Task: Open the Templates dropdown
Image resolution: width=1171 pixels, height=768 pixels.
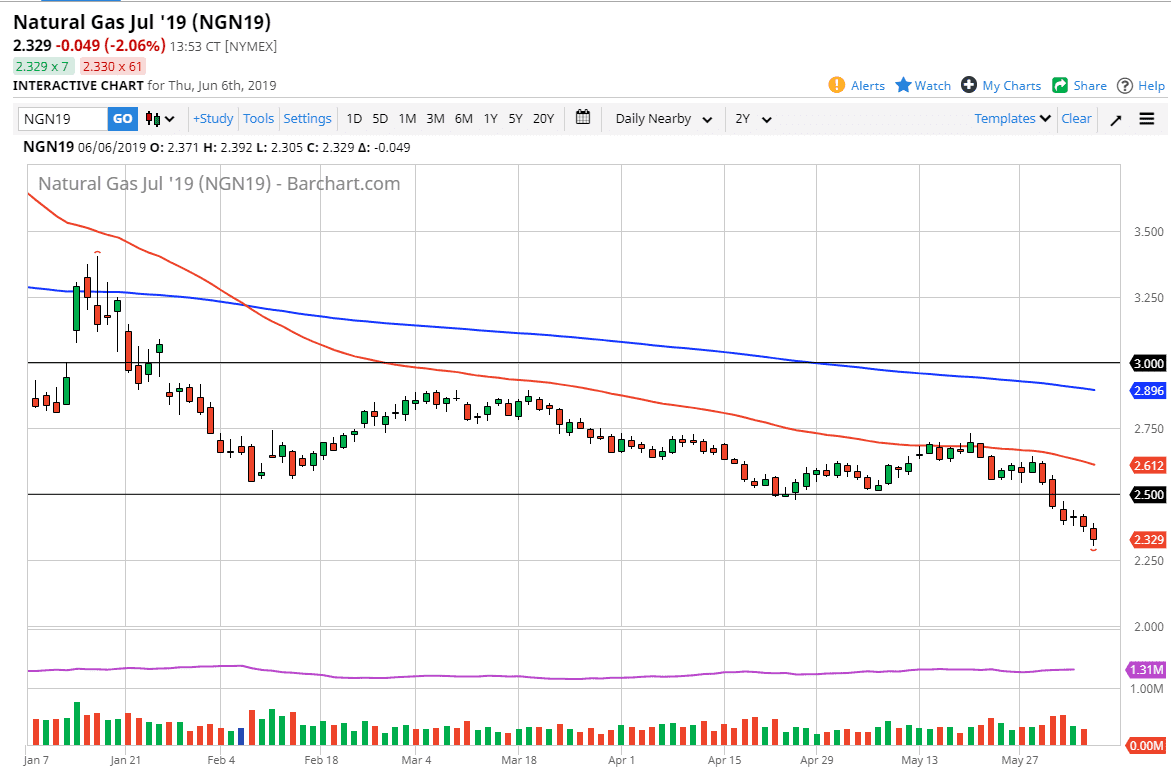Action: click(1013, 118)
